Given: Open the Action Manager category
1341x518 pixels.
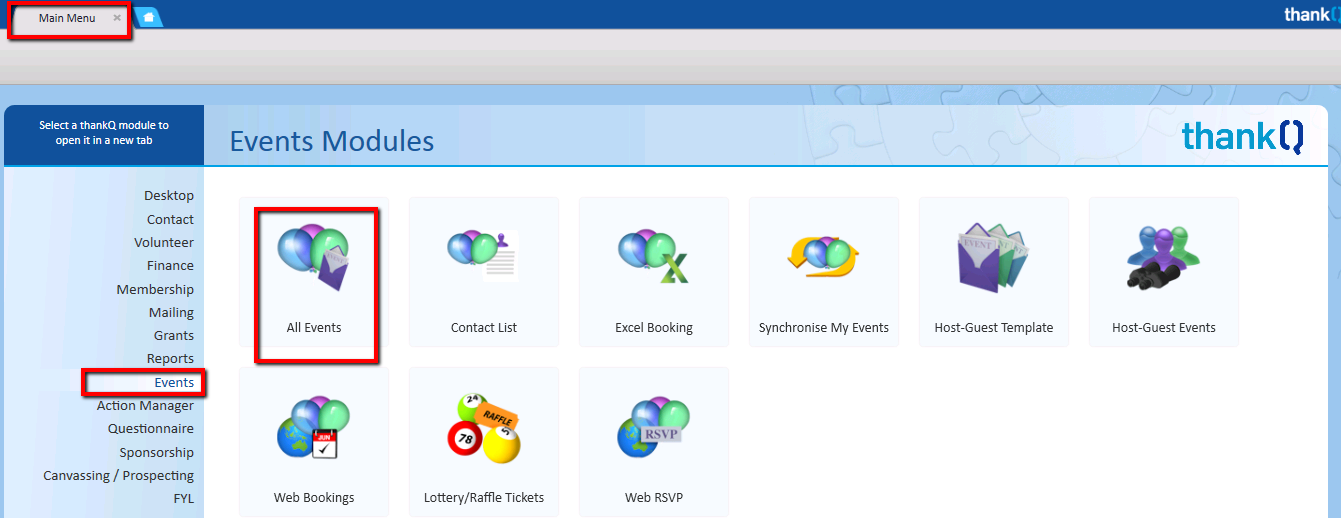Looking at the screenshot, I should pyautogui.click(x=145, y=406).
